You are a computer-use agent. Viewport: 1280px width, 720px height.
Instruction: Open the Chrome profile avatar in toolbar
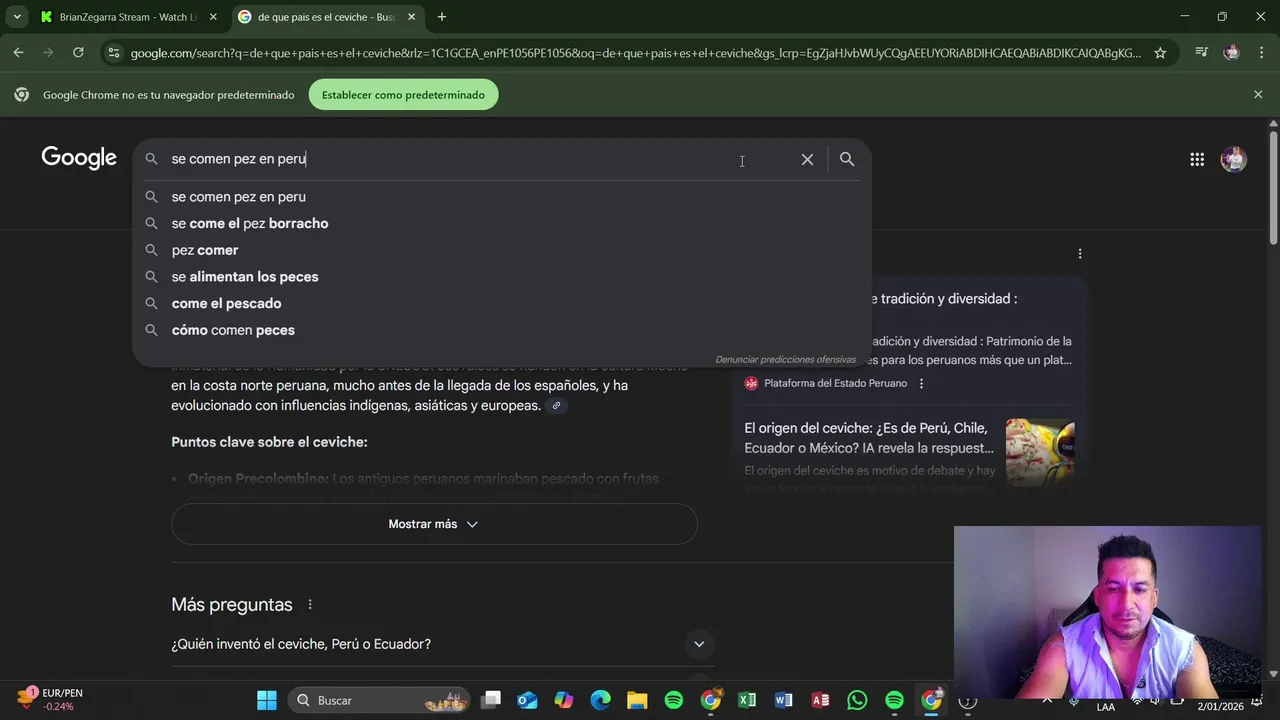pos(1231,53)
